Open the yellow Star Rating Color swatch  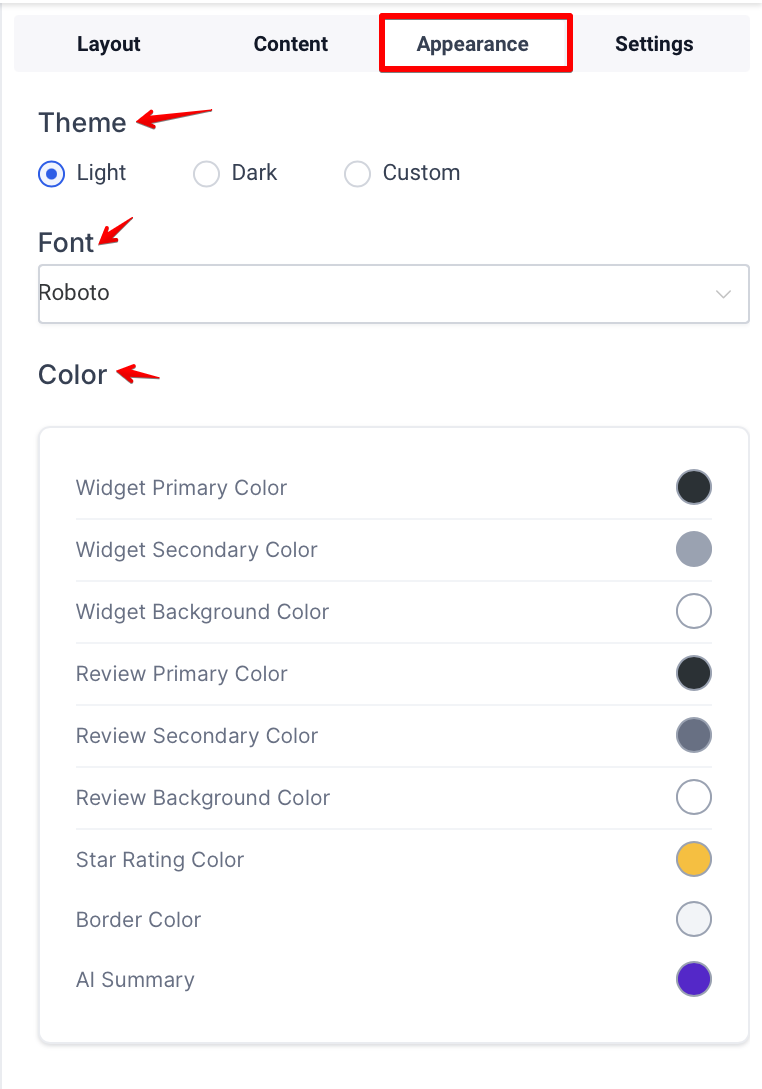click(694, 859)
